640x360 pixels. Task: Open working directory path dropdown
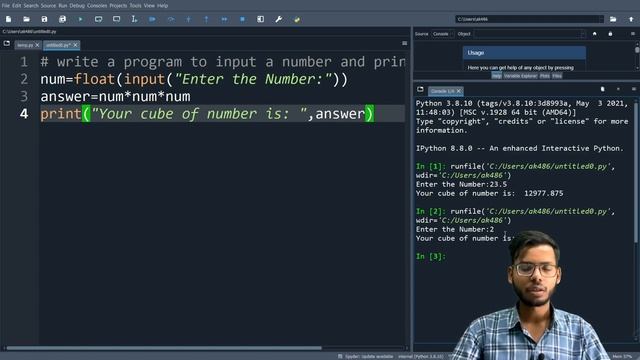pyautogui.click(x=600, y=19)
